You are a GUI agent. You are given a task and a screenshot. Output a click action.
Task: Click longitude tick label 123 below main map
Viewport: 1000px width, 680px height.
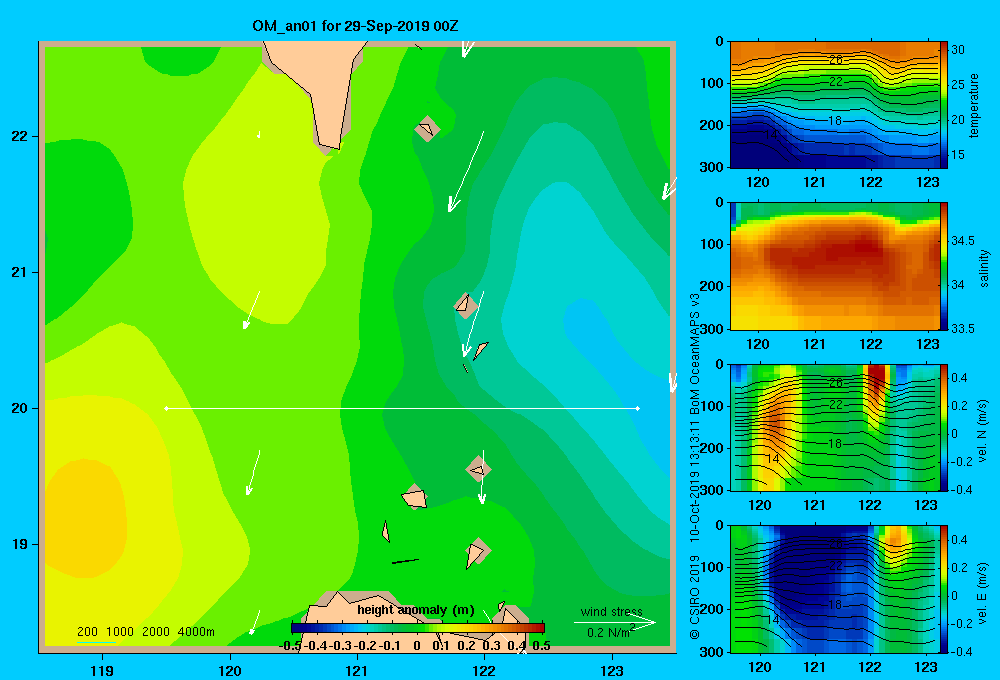click(612, 670)
